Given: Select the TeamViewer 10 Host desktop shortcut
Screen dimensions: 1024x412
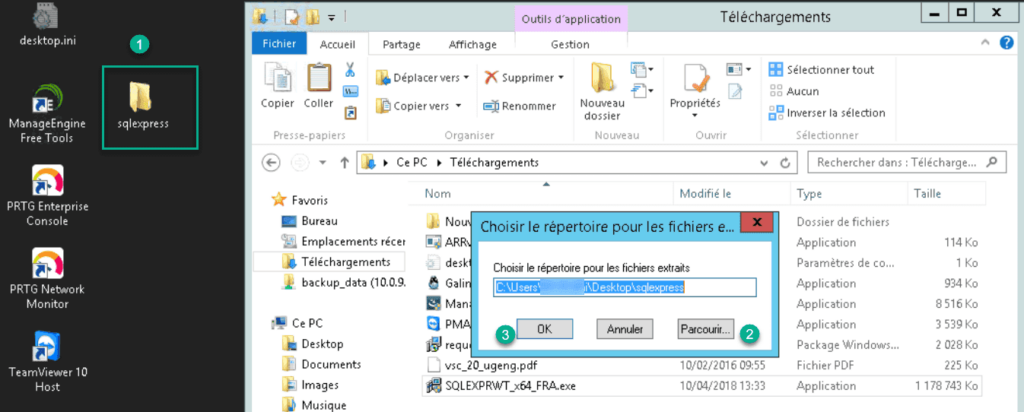Looking at the screenshot, I should (48, 362).
